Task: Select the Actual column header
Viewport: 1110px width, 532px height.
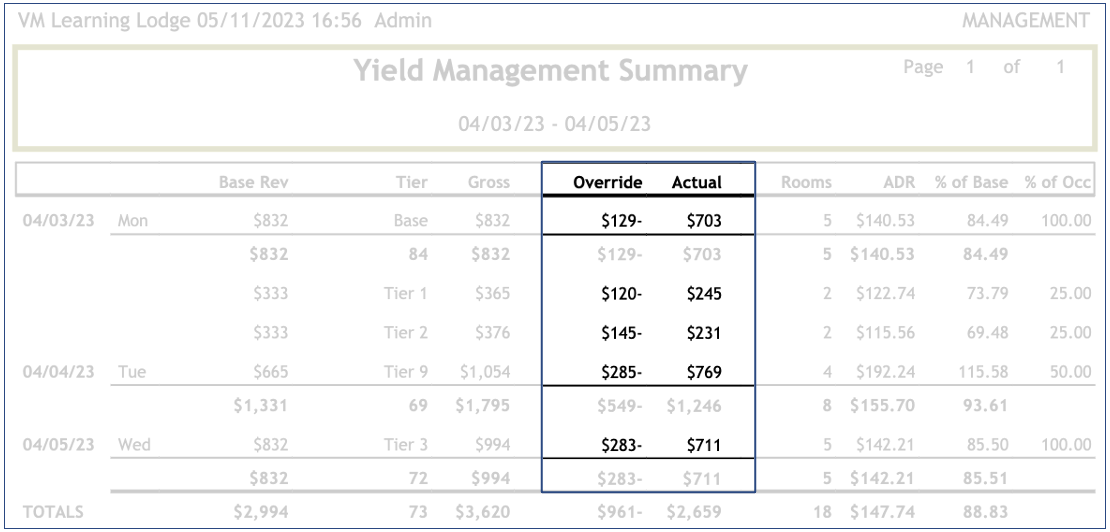Action: [697, 183]
